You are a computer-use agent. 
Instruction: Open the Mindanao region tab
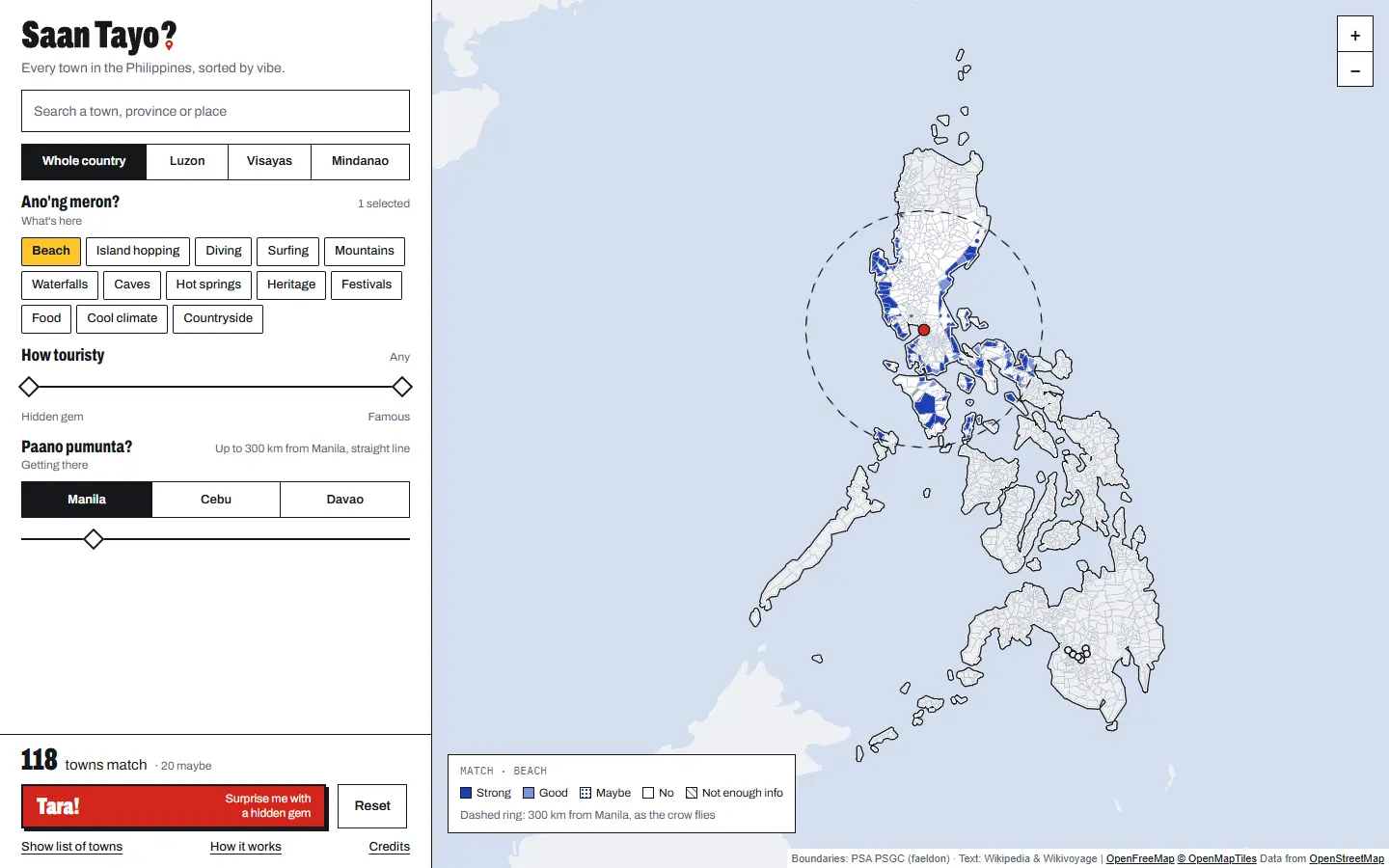point(361,161)
